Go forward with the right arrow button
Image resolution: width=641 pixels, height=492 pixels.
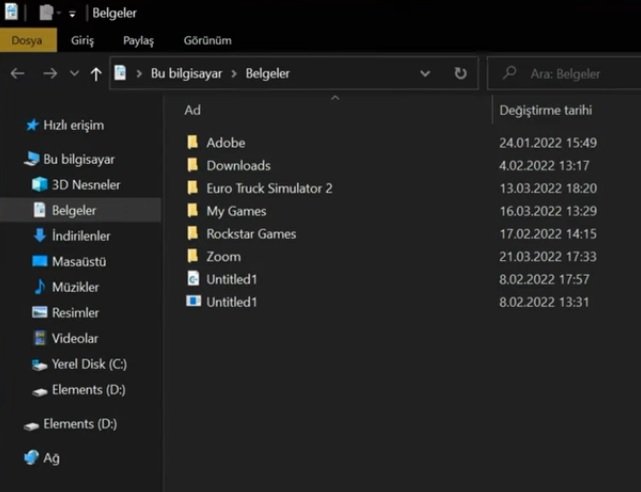[50, 74]
